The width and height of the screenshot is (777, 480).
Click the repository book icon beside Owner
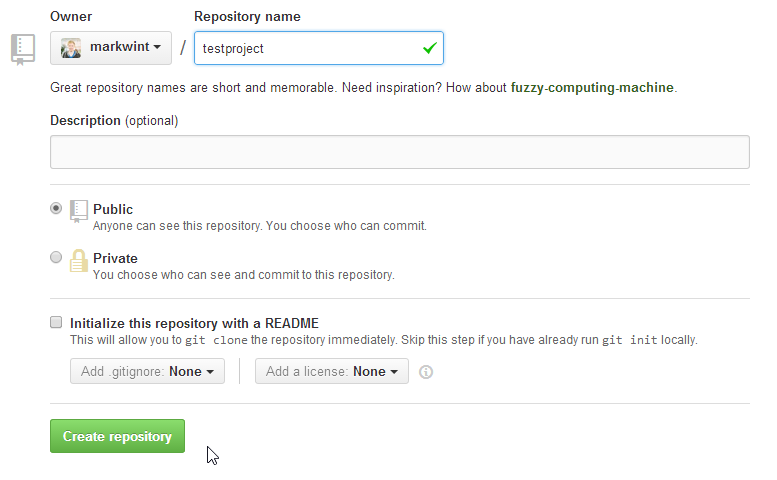point(23,48)
